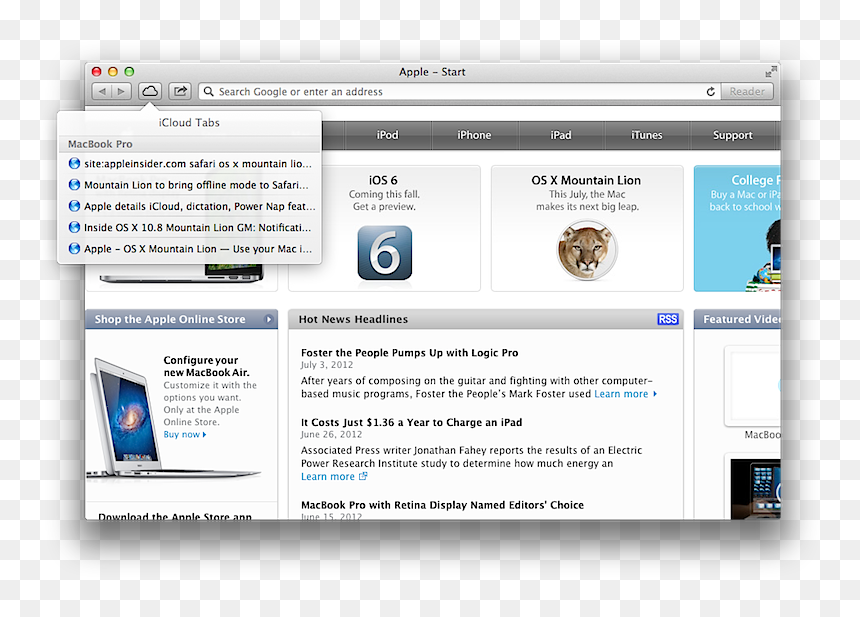The image size is (860, 617).
Task: Open Apple details iCloud, dictation tab entry
Action: (190, 206)
